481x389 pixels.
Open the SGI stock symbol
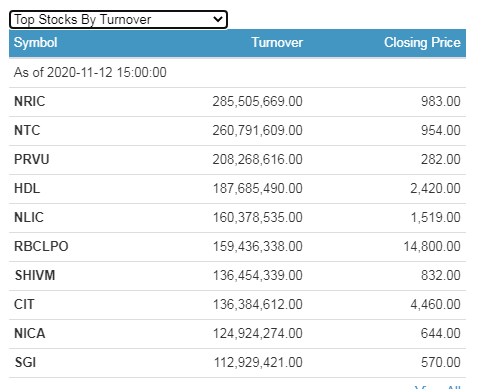click(25, 362)
